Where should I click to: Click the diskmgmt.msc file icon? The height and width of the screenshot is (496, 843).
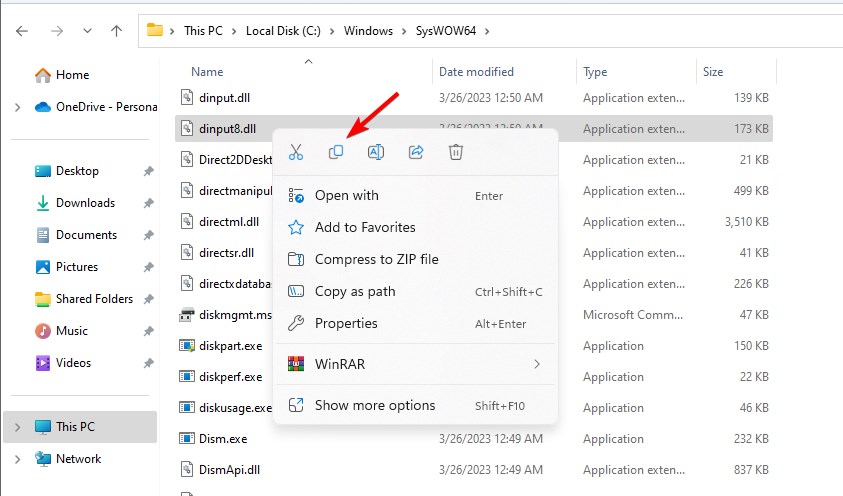tap(187, 315)
